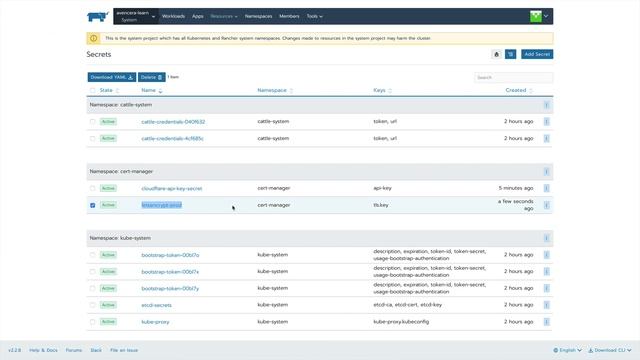The width and height of the screenshot is (640, 360).
Task: Open the Members page
Action: [289, 16]
